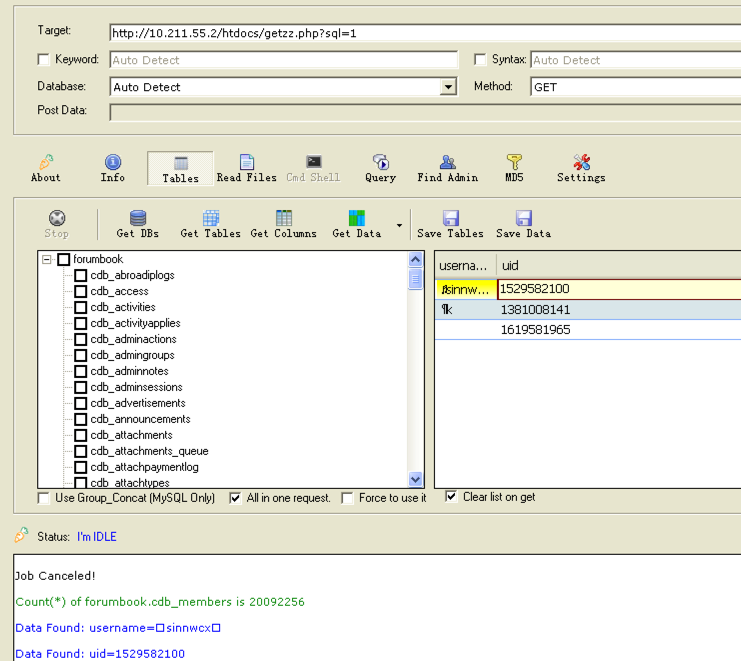
Task: Select cdb_activities in the tree
Action: [x=123, y=307]
